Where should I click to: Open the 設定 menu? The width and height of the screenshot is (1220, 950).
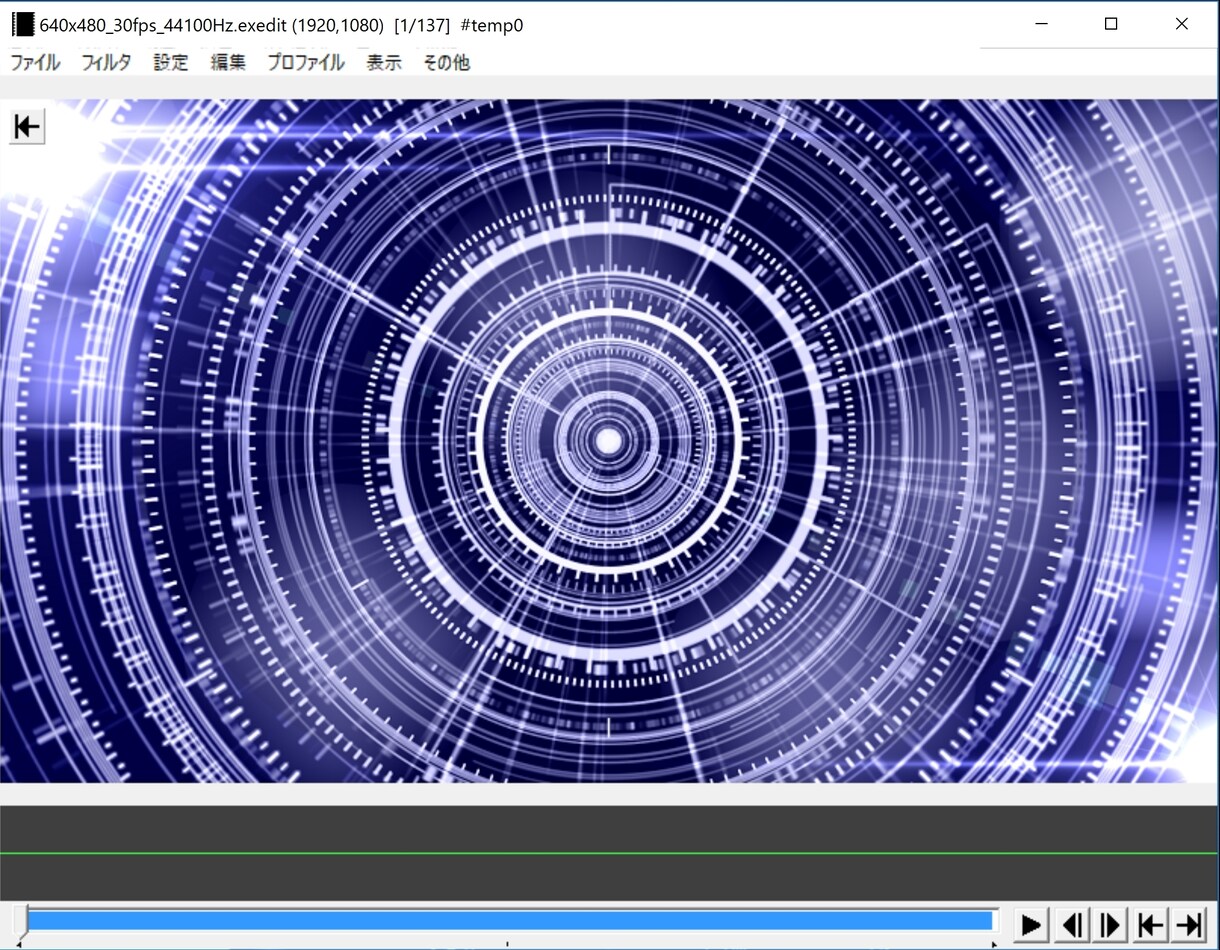[x=171, y=62]
